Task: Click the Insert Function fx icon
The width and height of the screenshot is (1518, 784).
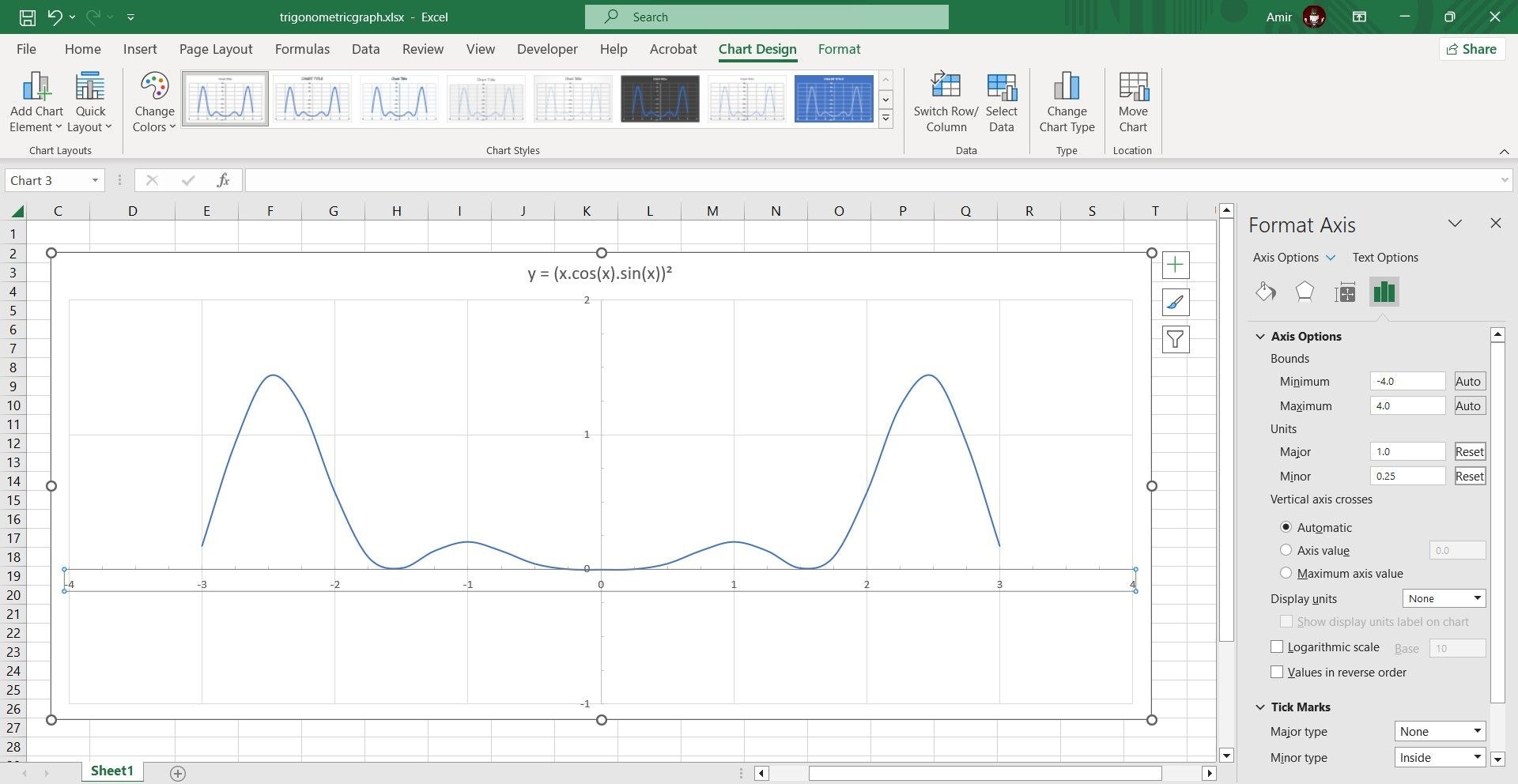Action: pyautogui.click(x=223, y=180)
